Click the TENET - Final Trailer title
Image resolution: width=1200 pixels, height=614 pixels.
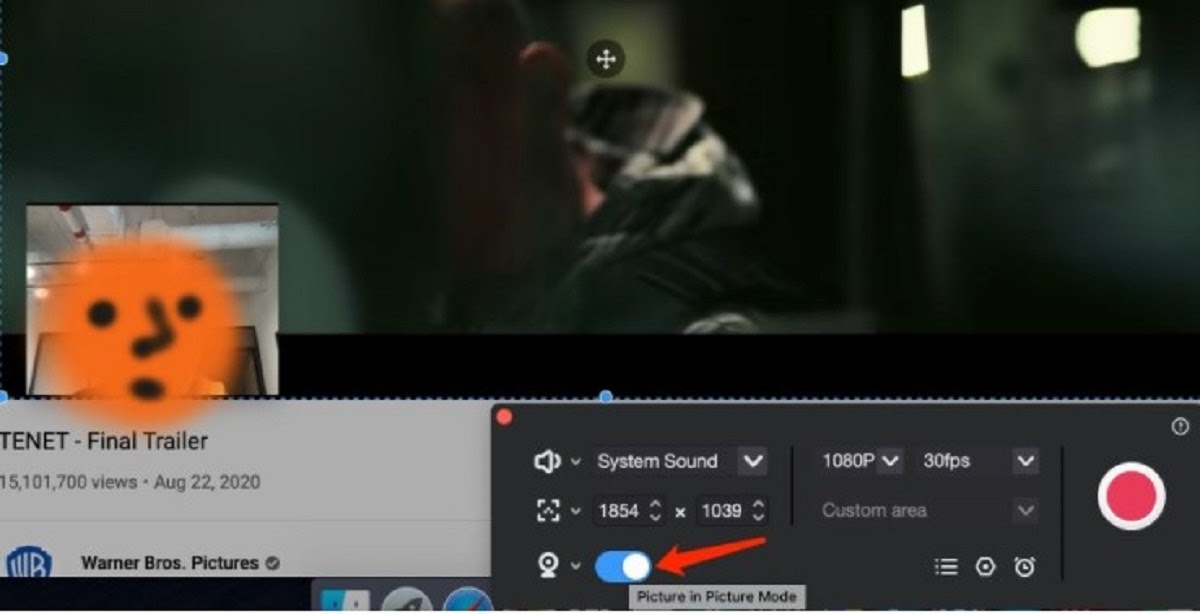coord(104,441)
